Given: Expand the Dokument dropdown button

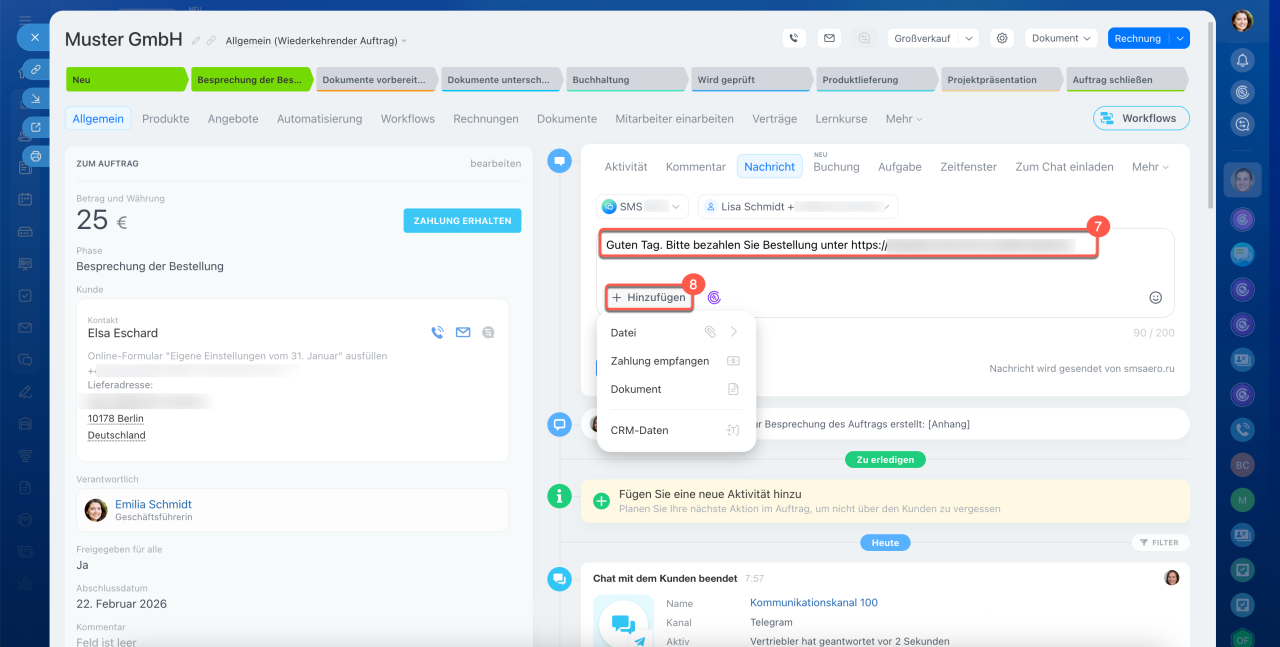Looking at the screenshot, I should [x=1061, y=38].
